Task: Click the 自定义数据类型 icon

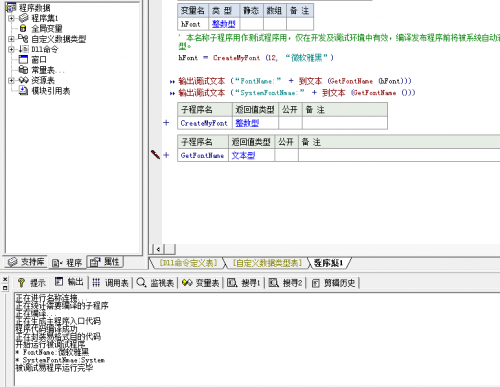Action: point(23,39)
